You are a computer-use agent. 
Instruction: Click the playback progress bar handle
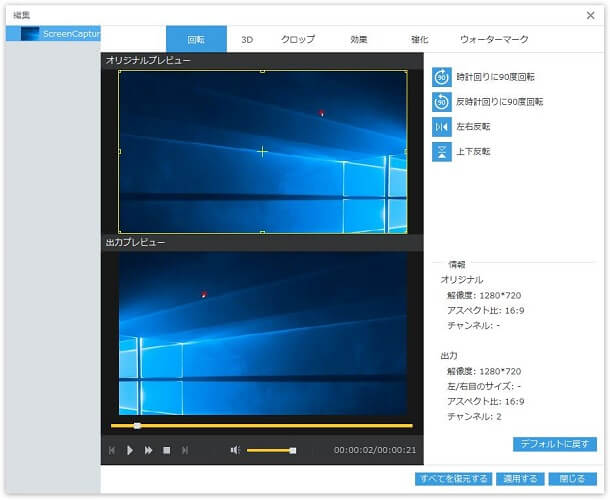(x=137, y=426)
